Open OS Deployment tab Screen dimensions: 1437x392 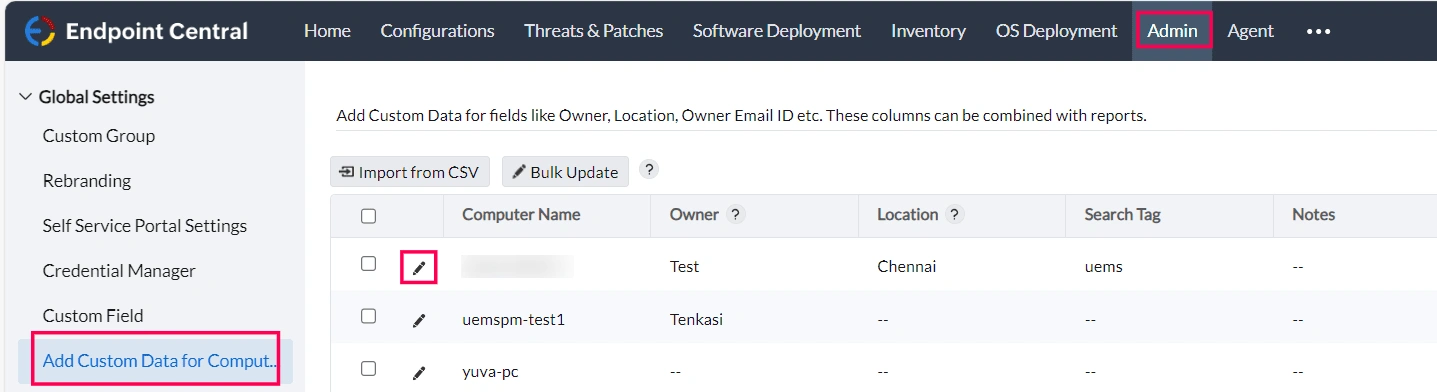click(x=1056, y=31)
